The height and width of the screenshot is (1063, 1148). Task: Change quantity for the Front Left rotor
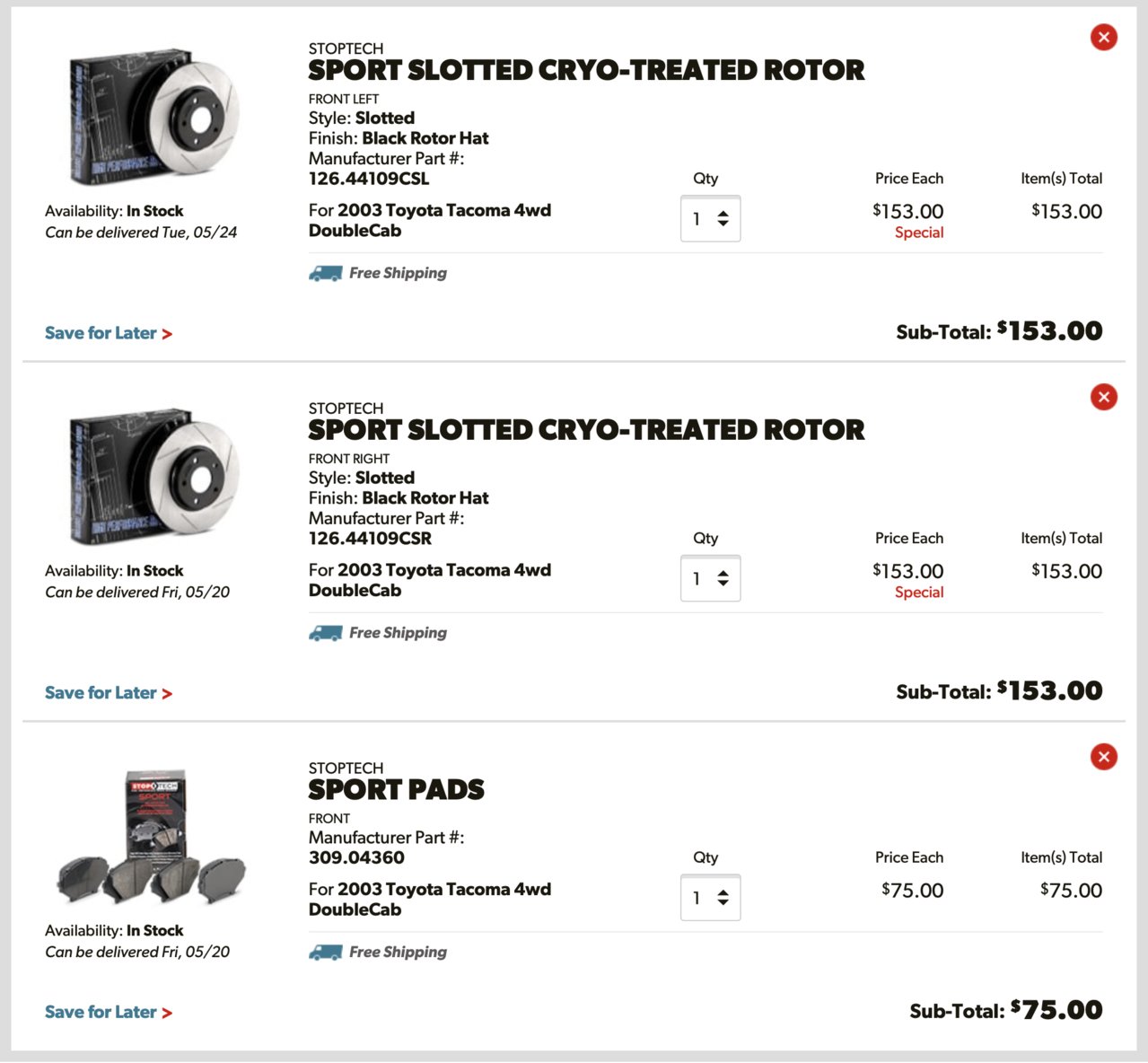[710, 218]
